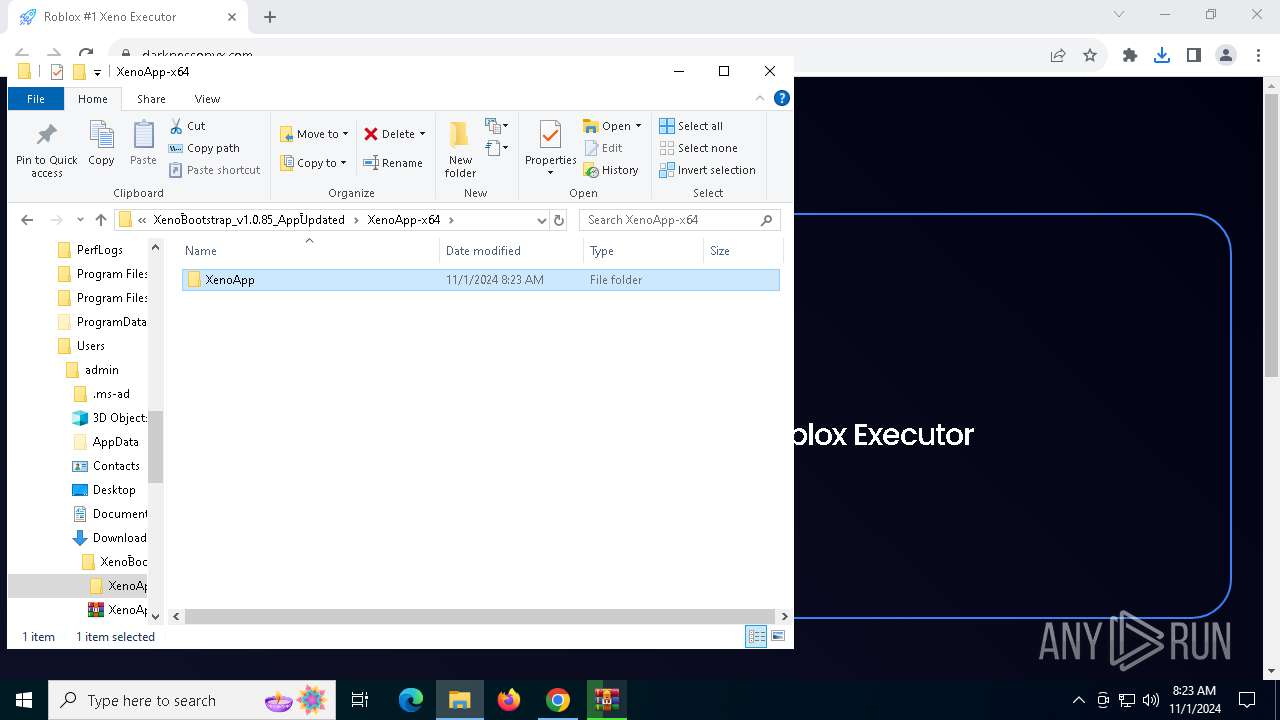Screen dimensions: 1280x720
Task: Collapse the ribbon with chevron
Action: click(760, 98)
